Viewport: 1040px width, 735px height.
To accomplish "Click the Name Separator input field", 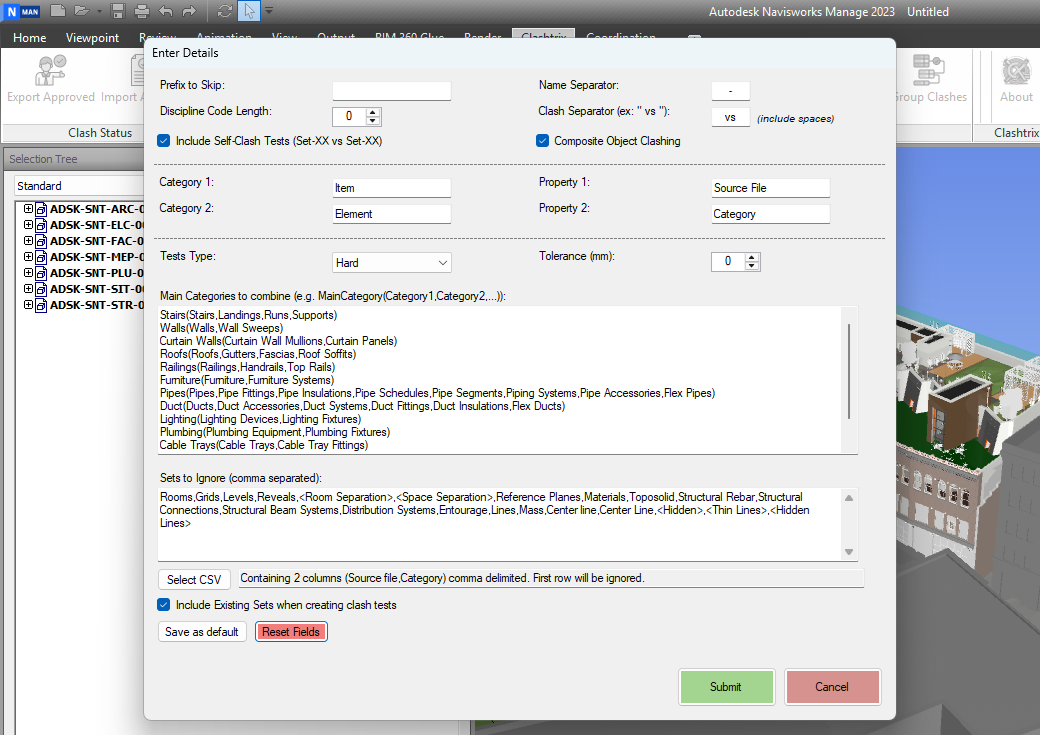I will pos(730,90).
